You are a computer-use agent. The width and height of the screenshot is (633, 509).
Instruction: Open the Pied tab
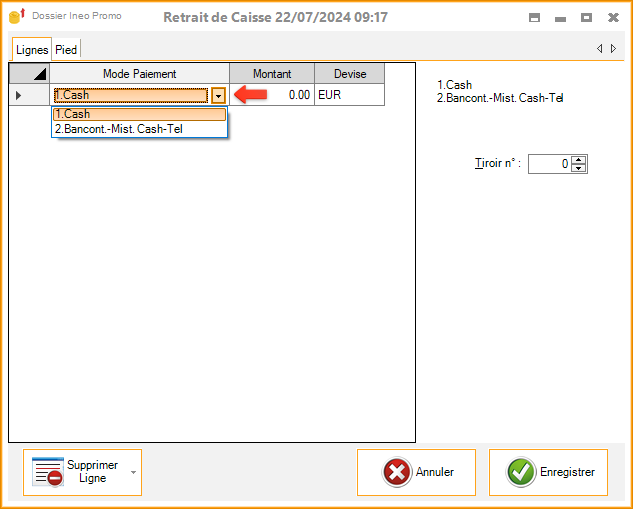coord(66,50)
